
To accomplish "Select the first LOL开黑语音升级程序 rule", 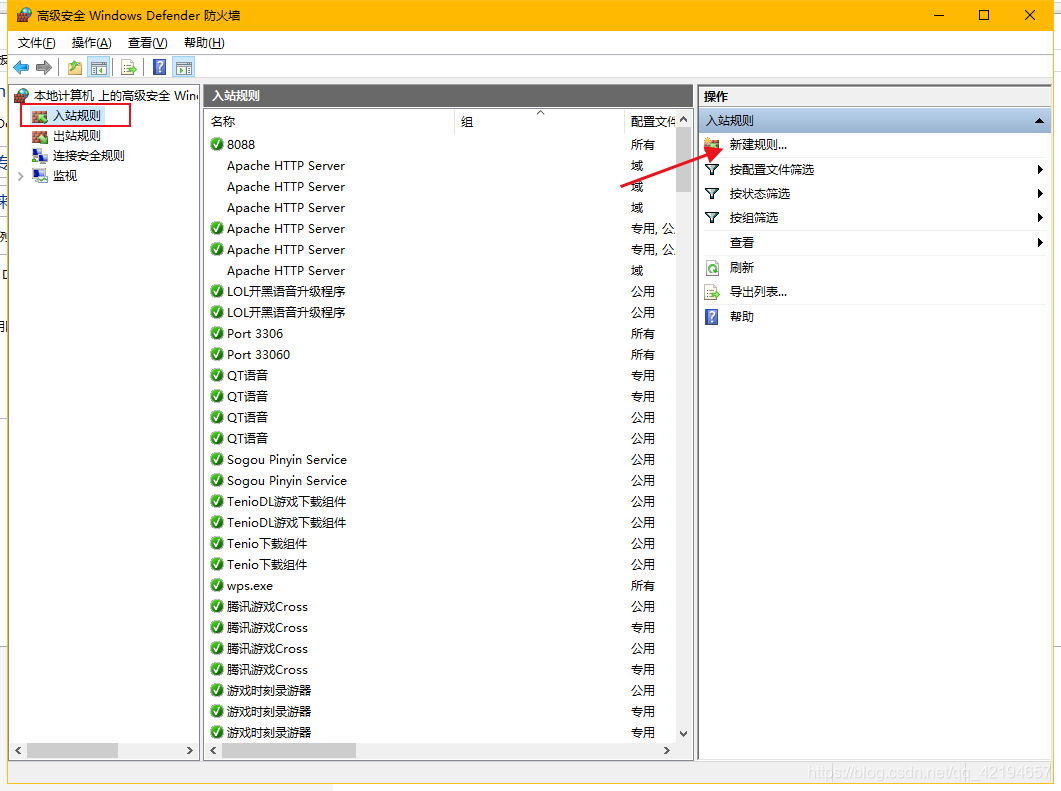I will click(x=286, y=292).
